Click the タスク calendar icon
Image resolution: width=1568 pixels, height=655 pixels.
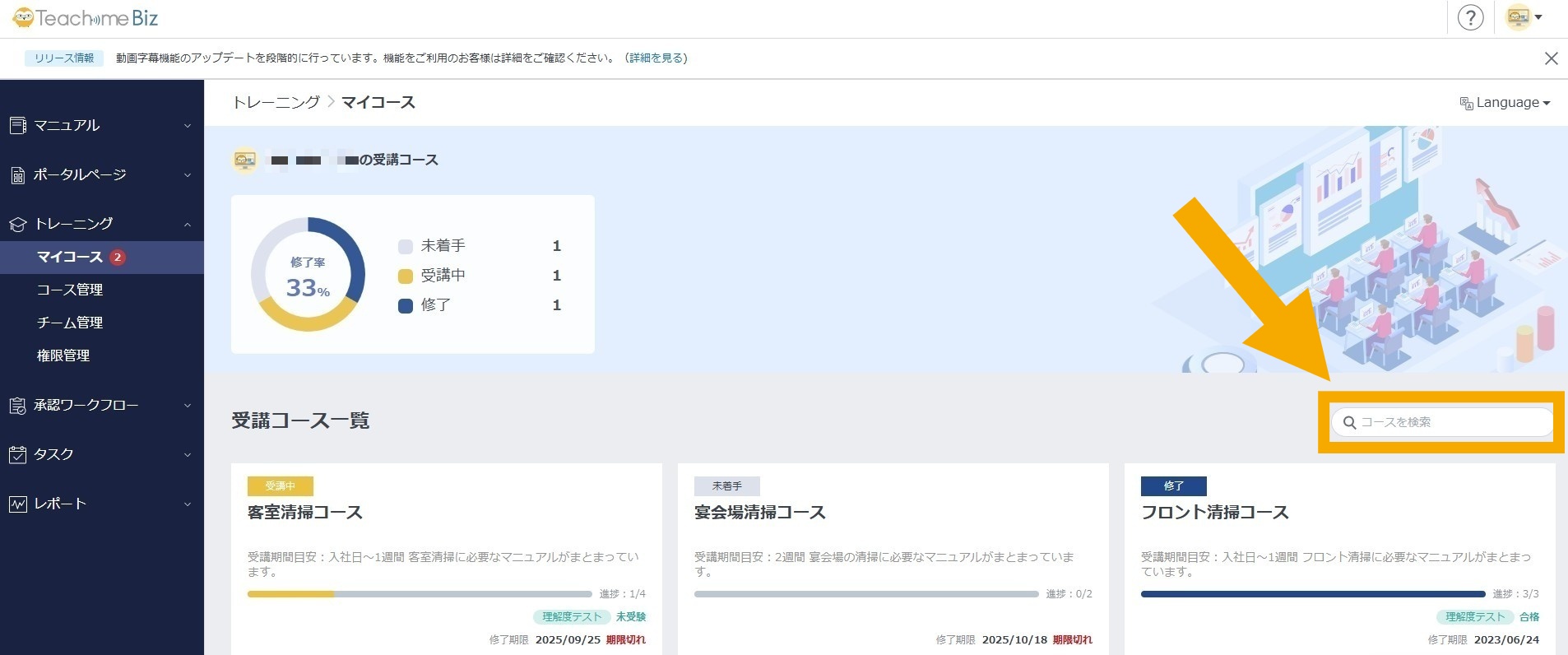(18, 454)
